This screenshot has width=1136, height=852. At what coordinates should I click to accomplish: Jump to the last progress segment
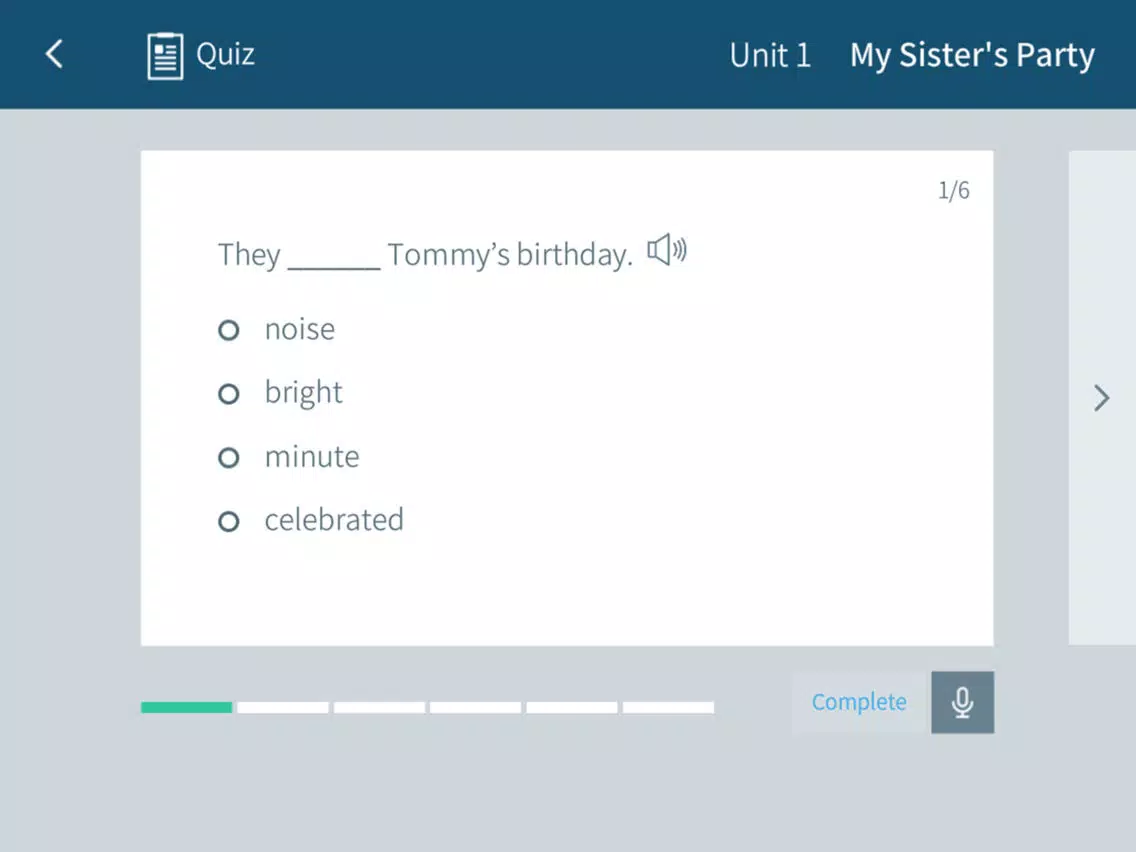click(x=668, y=707)
